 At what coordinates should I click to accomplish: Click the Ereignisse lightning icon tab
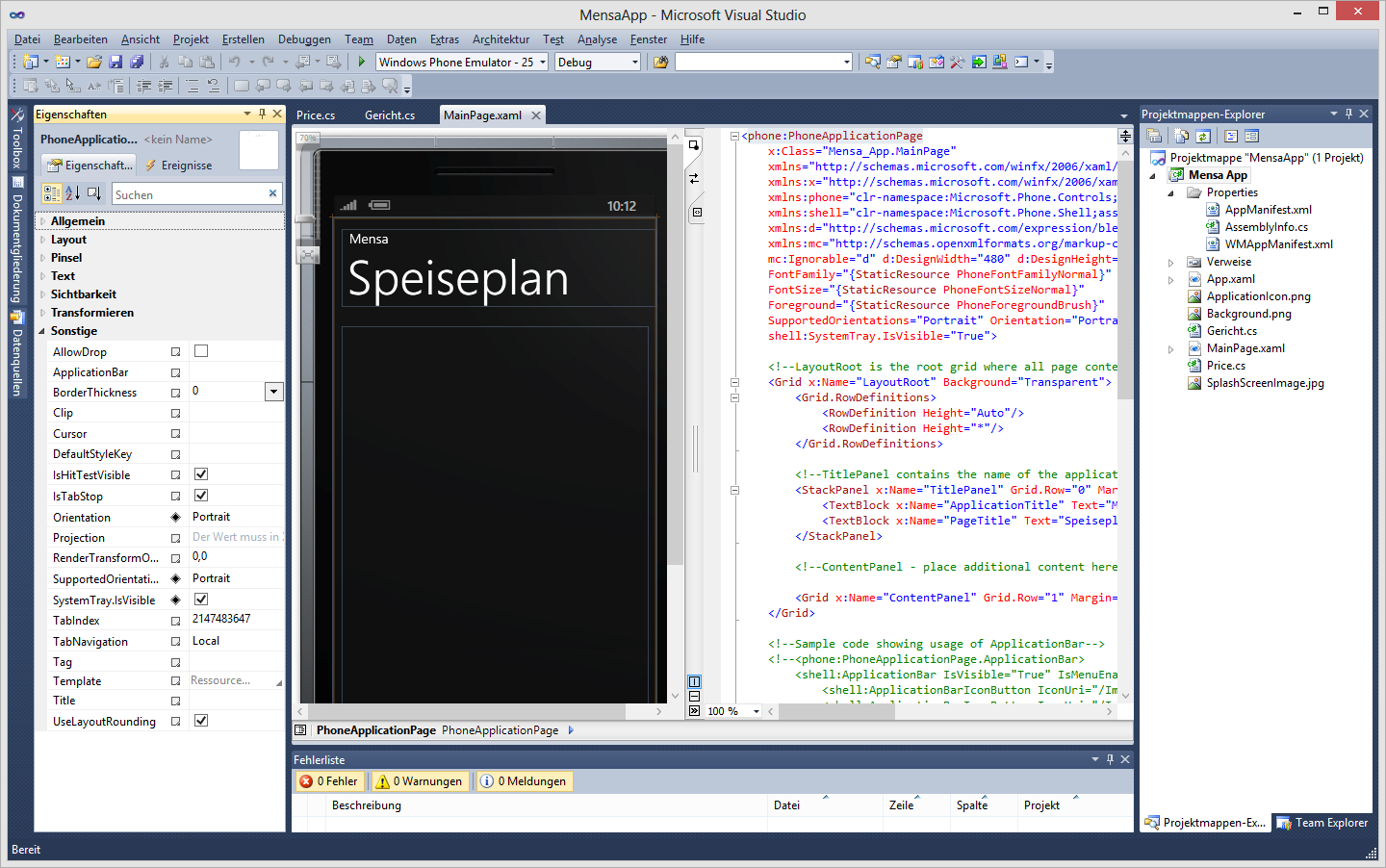point(178,166)
